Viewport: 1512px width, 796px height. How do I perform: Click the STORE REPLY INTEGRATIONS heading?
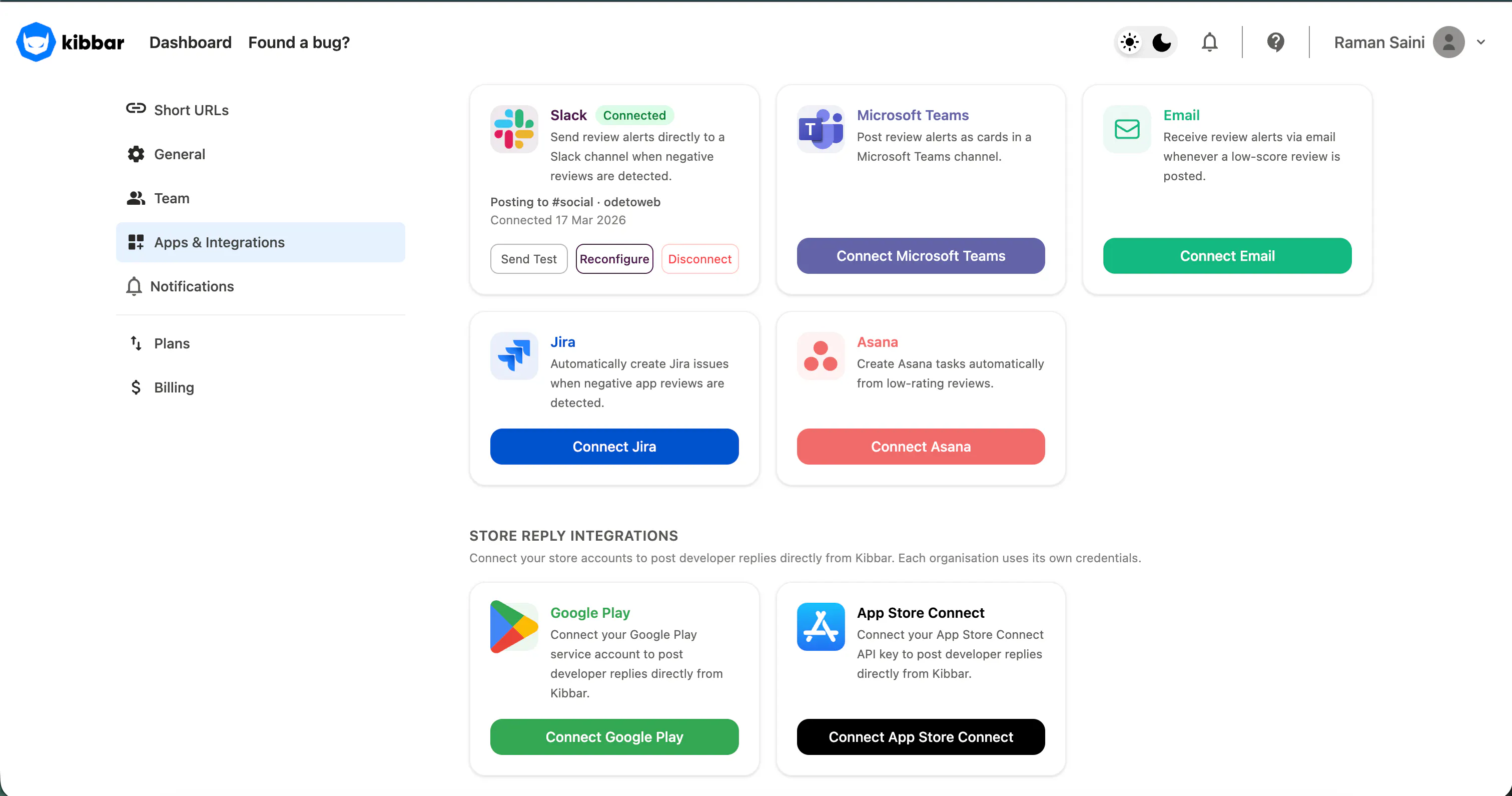[x=573, y=536]
